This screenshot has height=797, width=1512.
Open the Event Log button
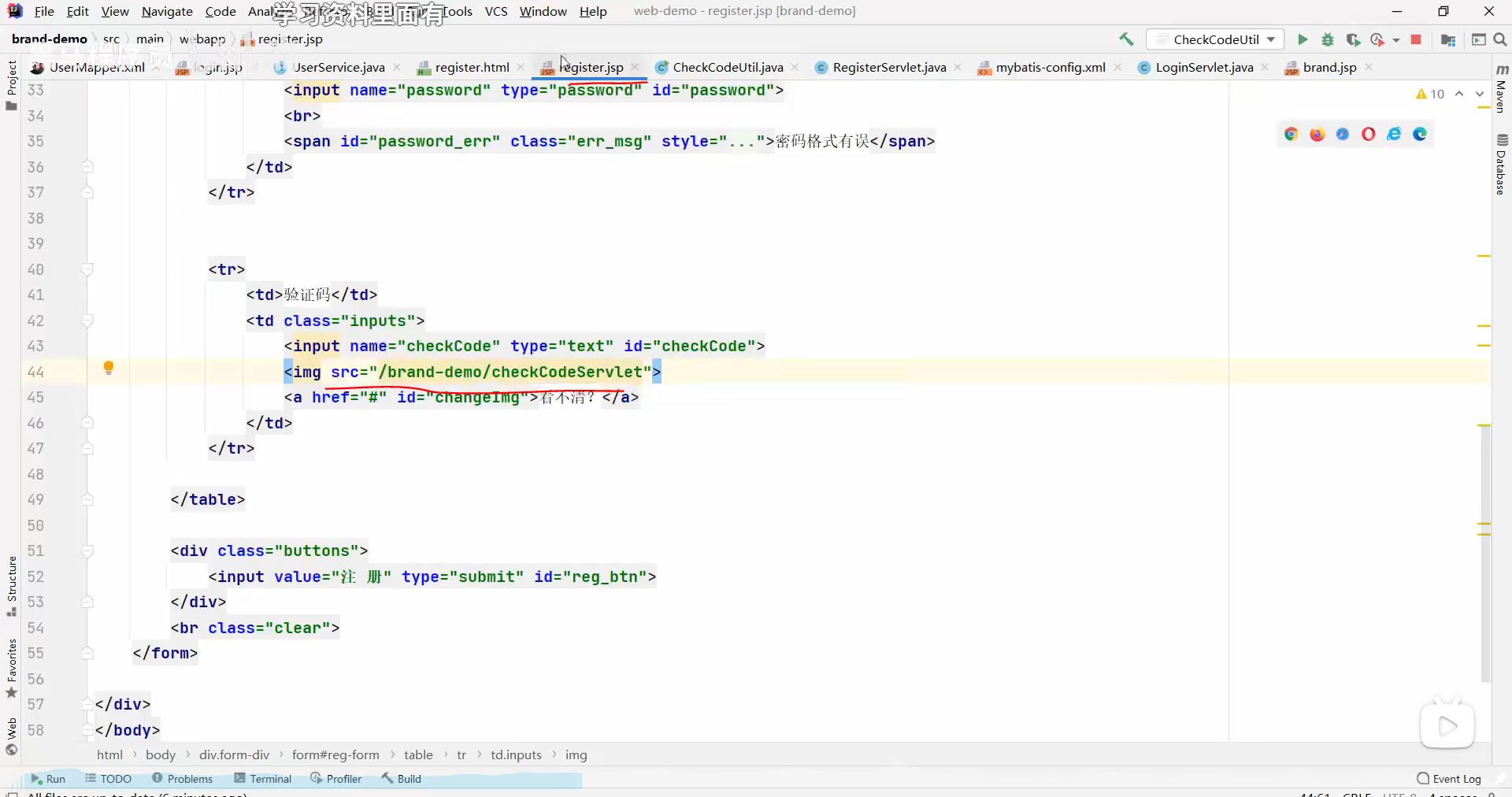1449,779
